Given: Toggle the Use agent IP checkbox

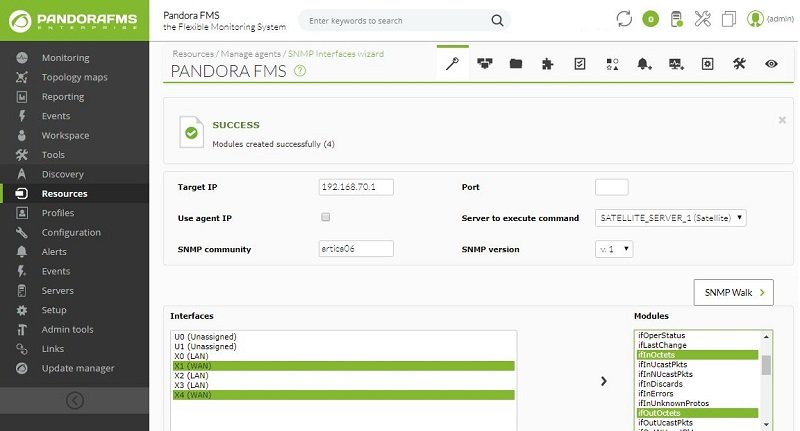Looking at the screenshot, I should click(326, 217).
